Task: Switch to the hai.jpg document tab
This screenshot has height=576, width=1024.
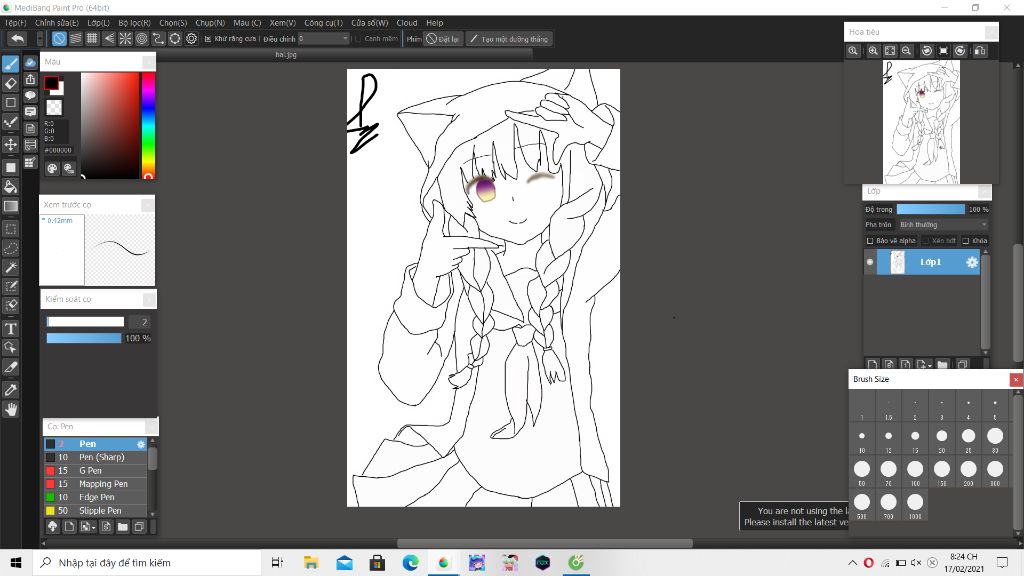Action: [x=286, y=54]
